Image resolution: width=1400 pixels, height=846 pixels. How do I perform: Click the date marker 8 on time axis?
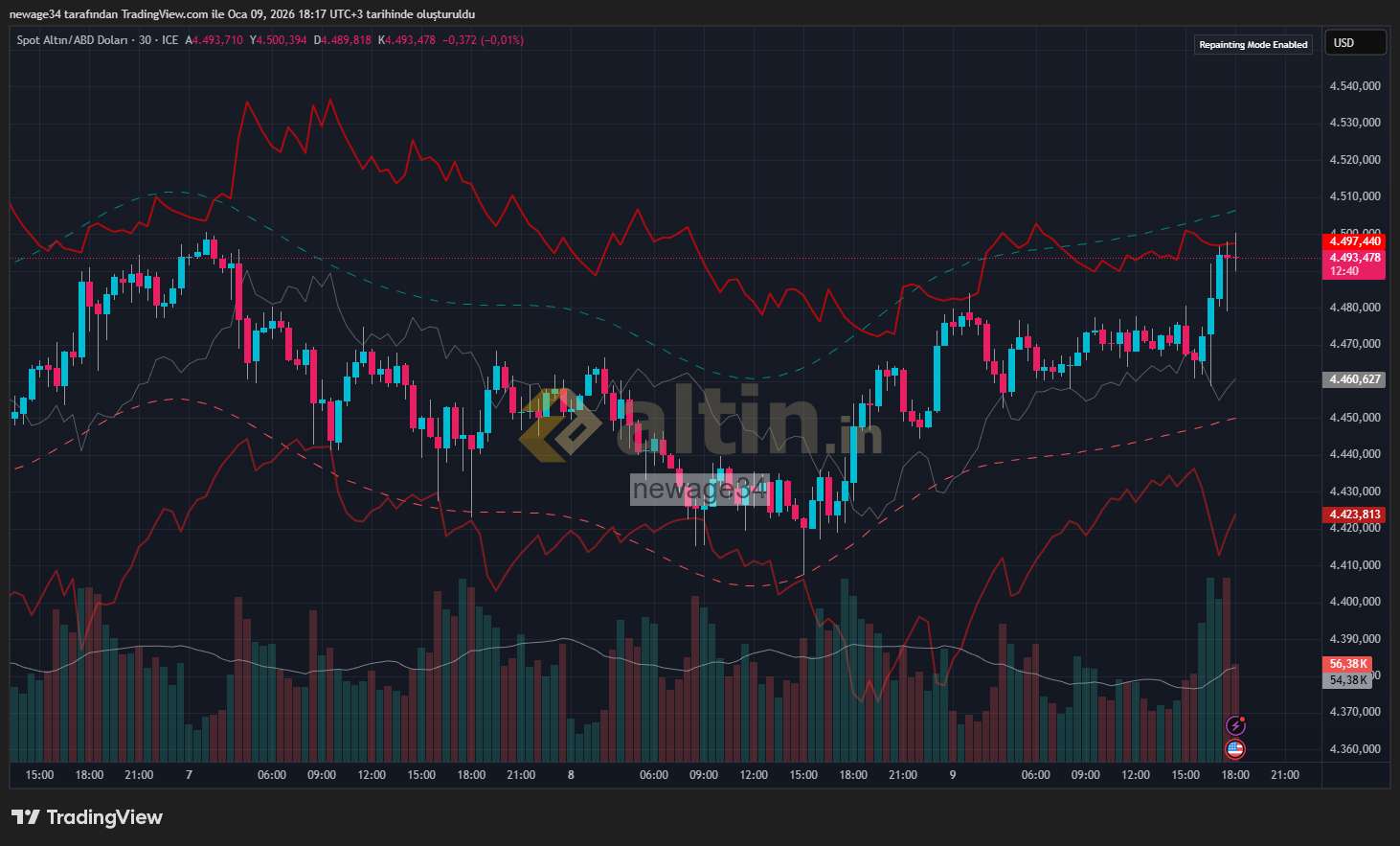(571, 775)
